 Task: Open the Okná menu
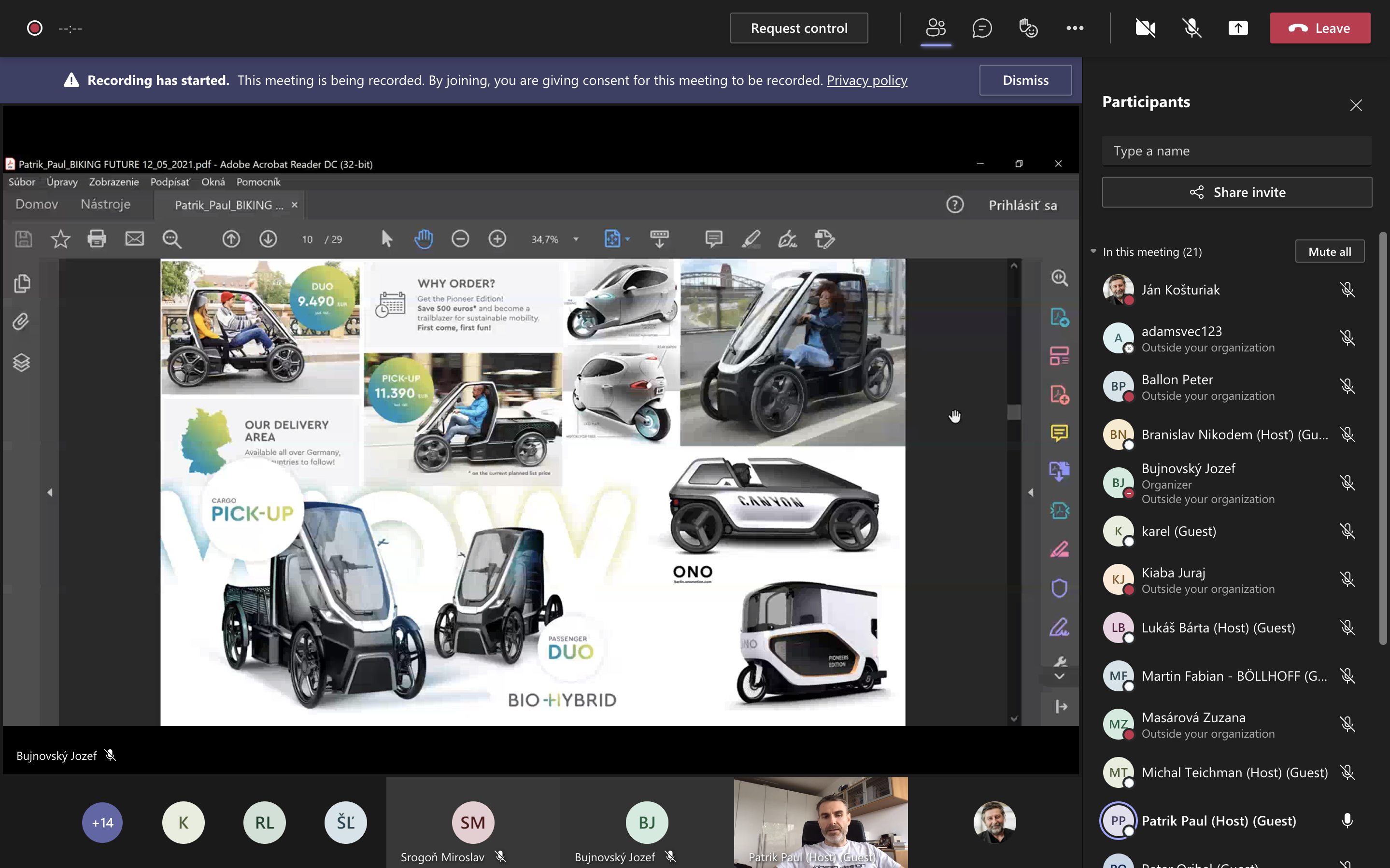coord(213,182)
